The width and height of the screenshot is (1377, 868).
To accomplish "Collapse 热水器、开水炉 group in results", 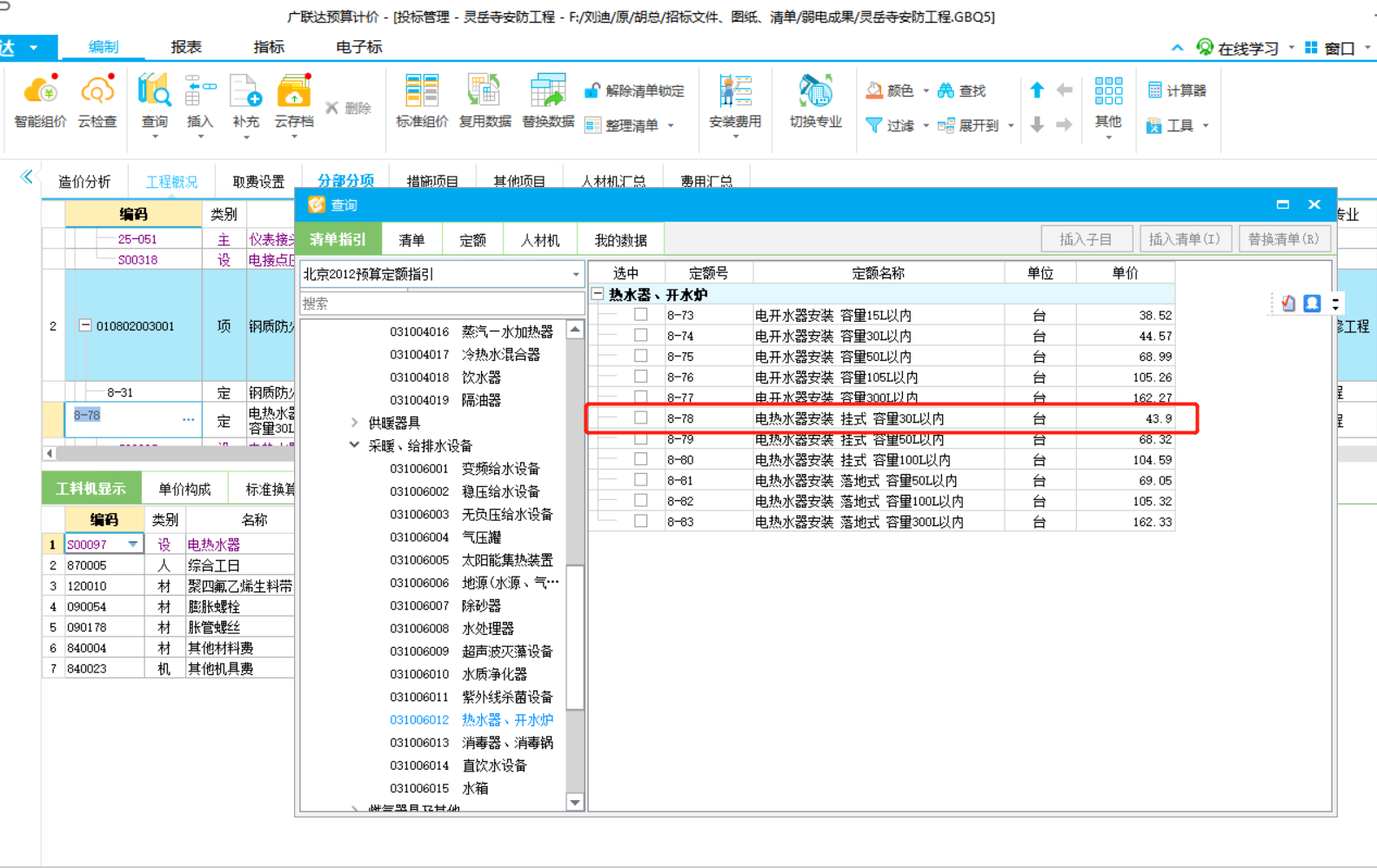I will (x=598, y=294).
